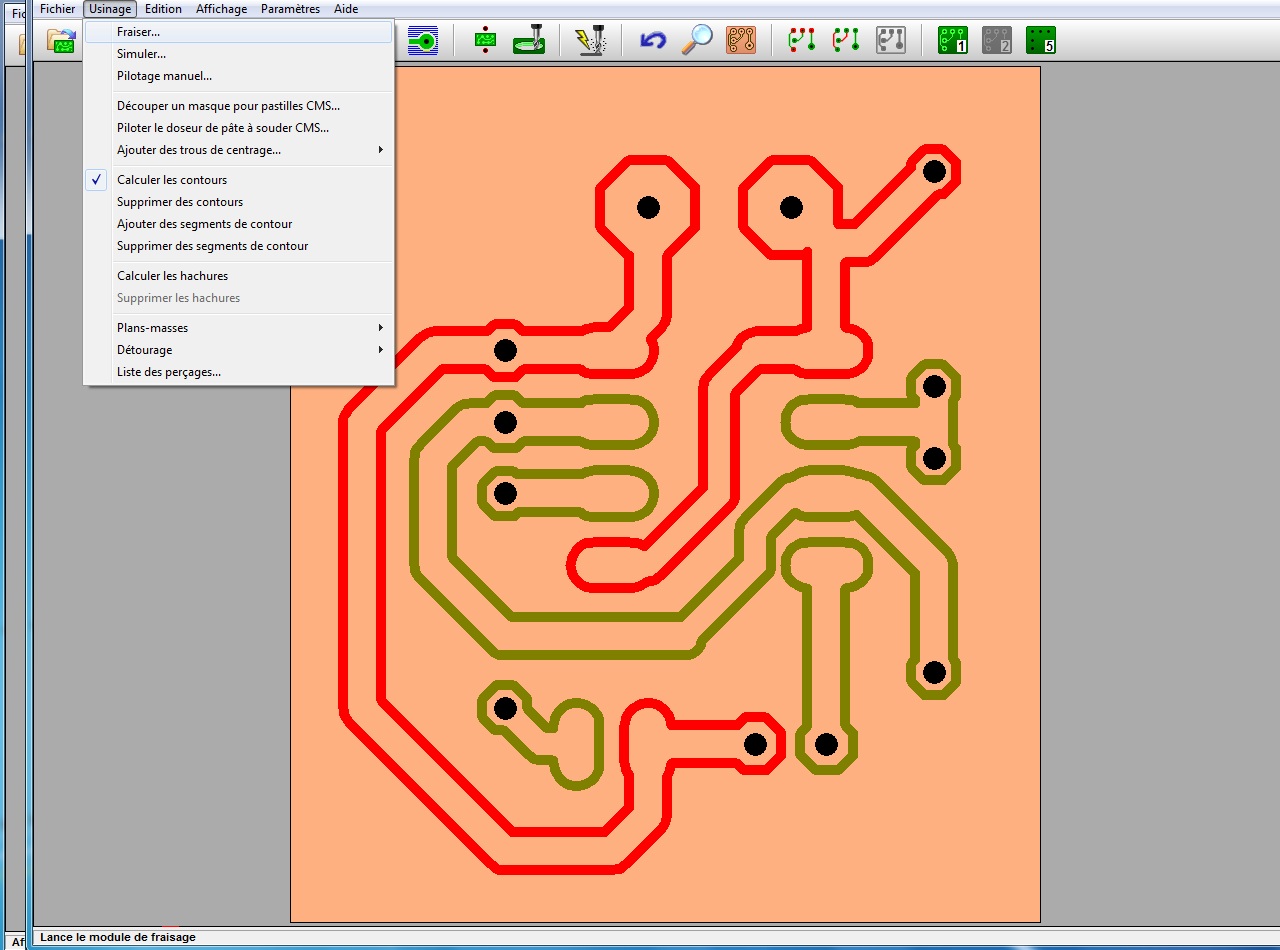This screenshot has height=950, width=1280.
Task: Click 'Calculer les hachures' entry
Action: pos(172,276)
